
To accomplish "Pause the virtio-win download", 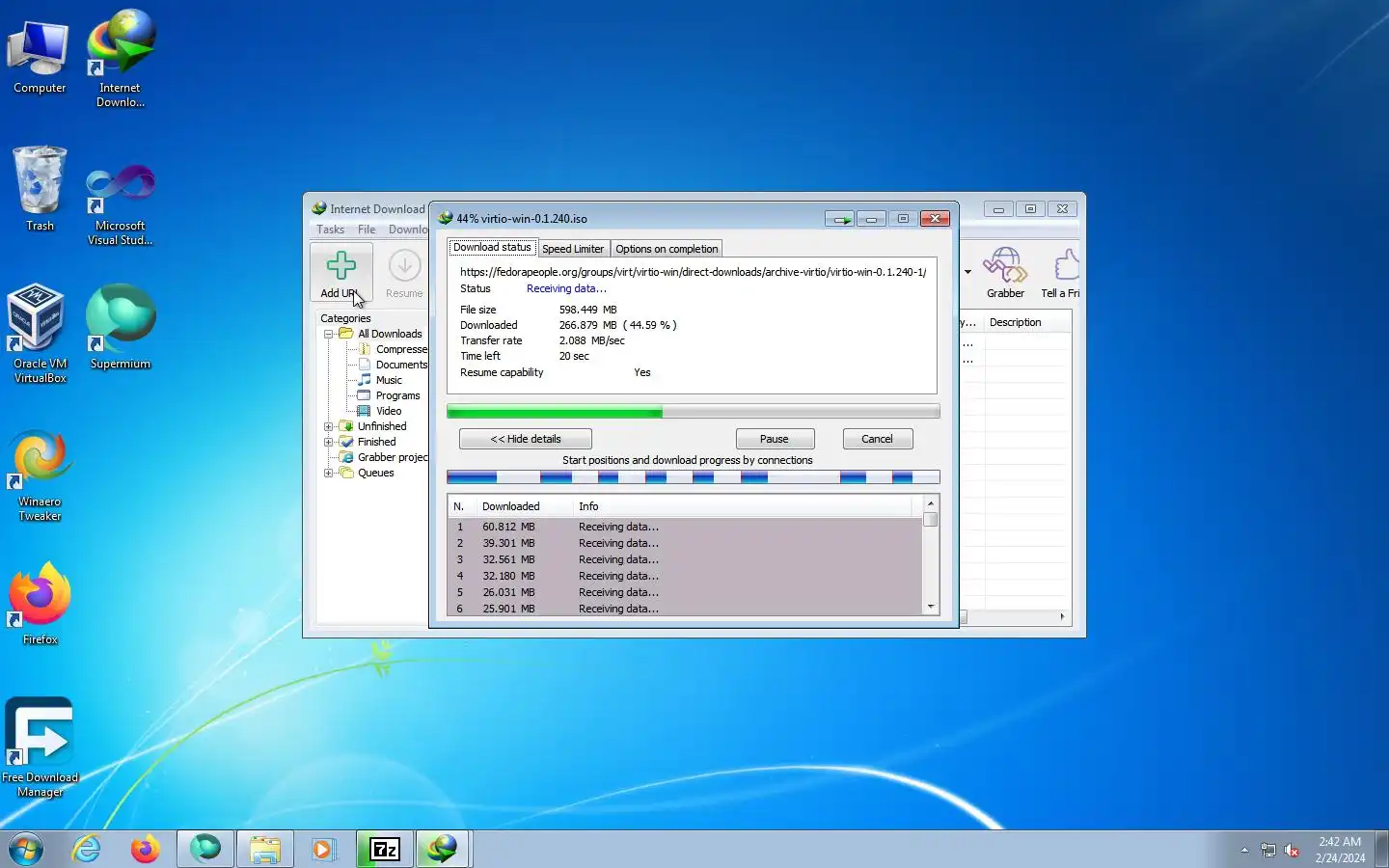I will 775,439.
